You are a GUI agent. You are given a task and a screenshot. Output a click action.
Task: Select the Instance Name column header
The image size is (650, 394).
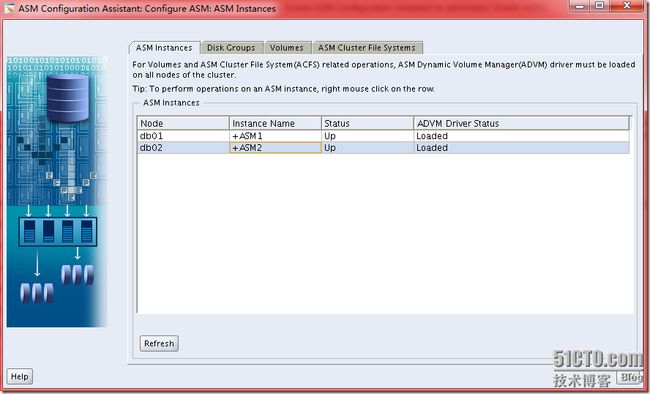(275, 123)
